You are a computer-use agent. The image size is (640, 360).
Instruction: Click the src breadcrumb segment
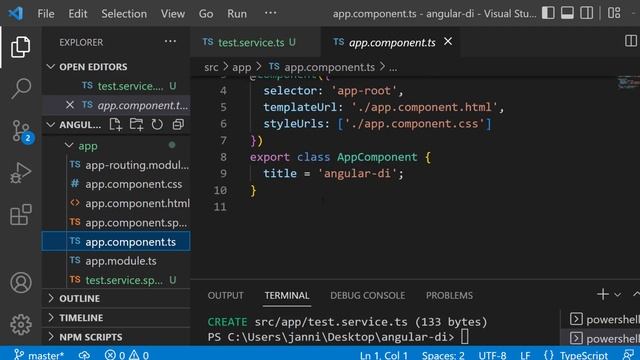pos(211,67)
